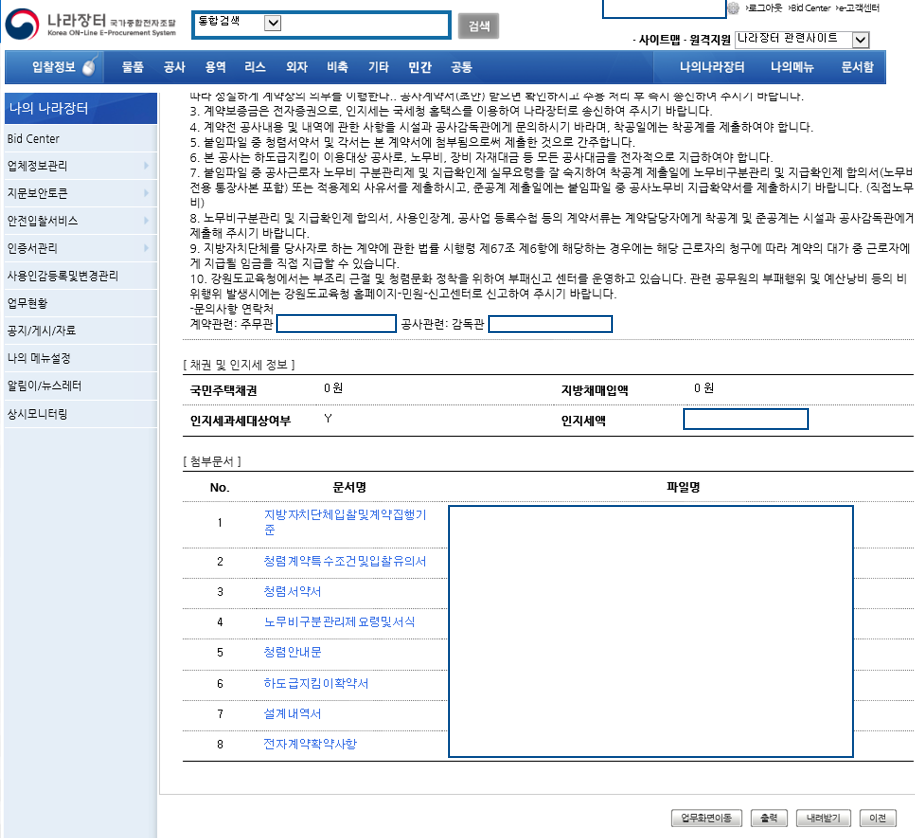The width and height of the screenshot is (915, 838).
Task: Click the 나의 나라장터 sidebar header
Action: click(81, 108)
